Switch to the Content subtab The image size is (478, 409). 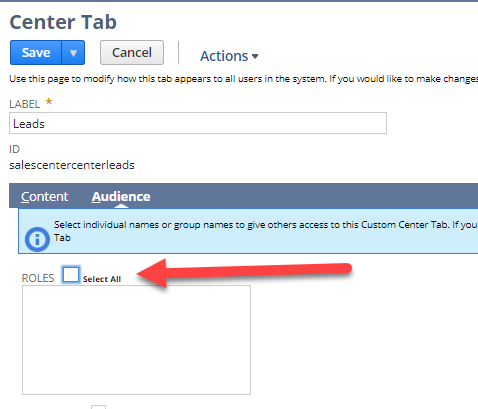click(44, 197)
